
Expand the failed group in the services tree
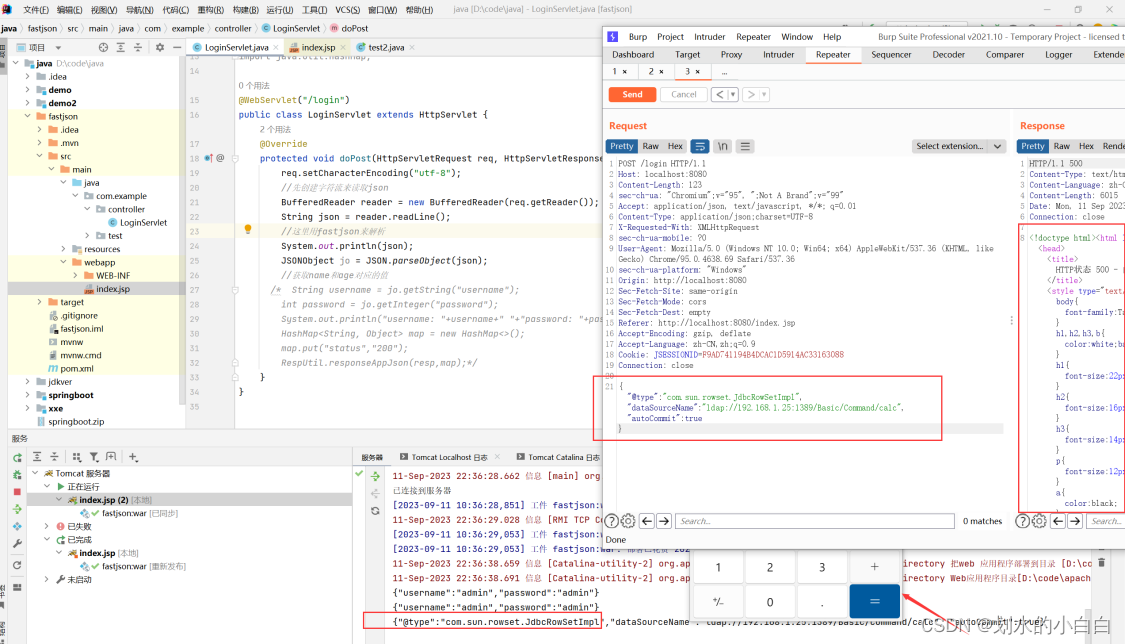pyautogui.click(x=47, y=526)
